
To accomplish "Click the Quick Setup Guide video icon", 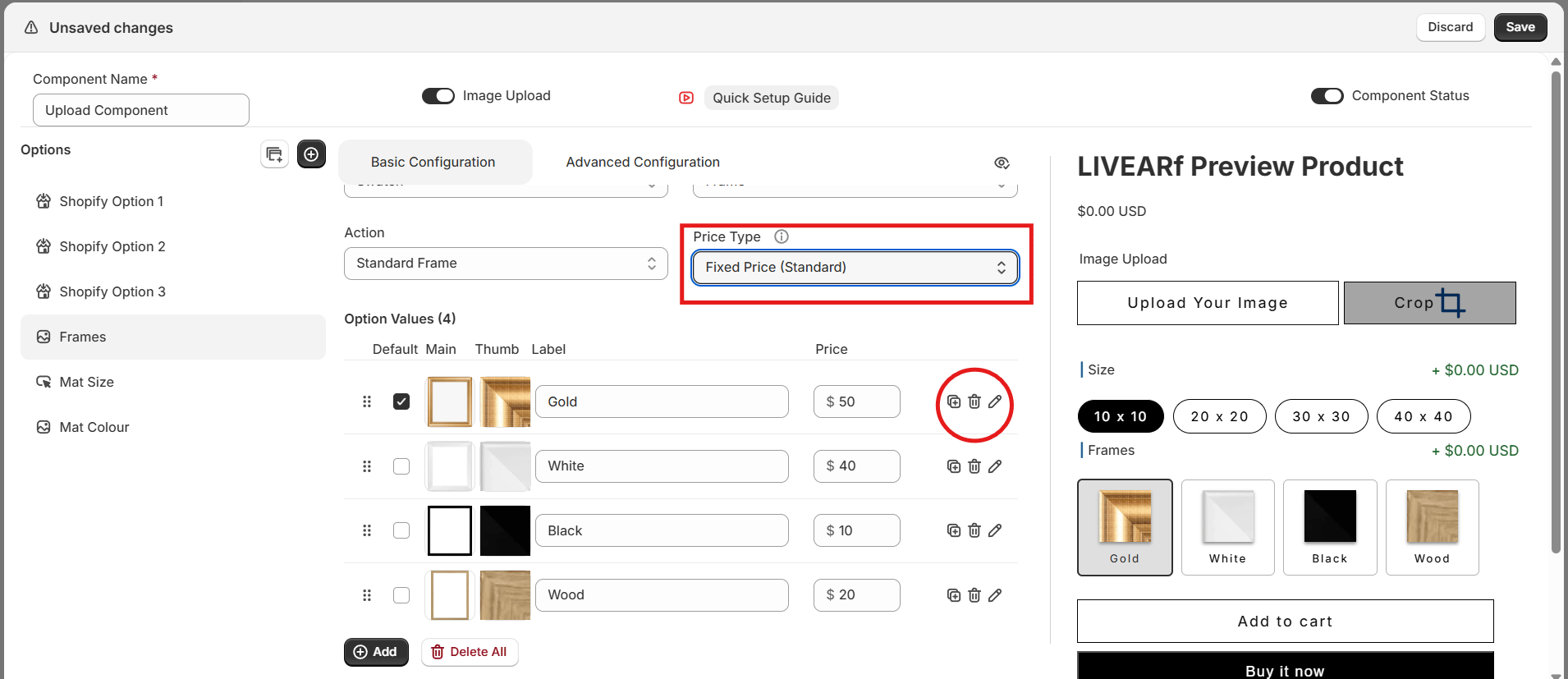I will [x=686, y=98].
